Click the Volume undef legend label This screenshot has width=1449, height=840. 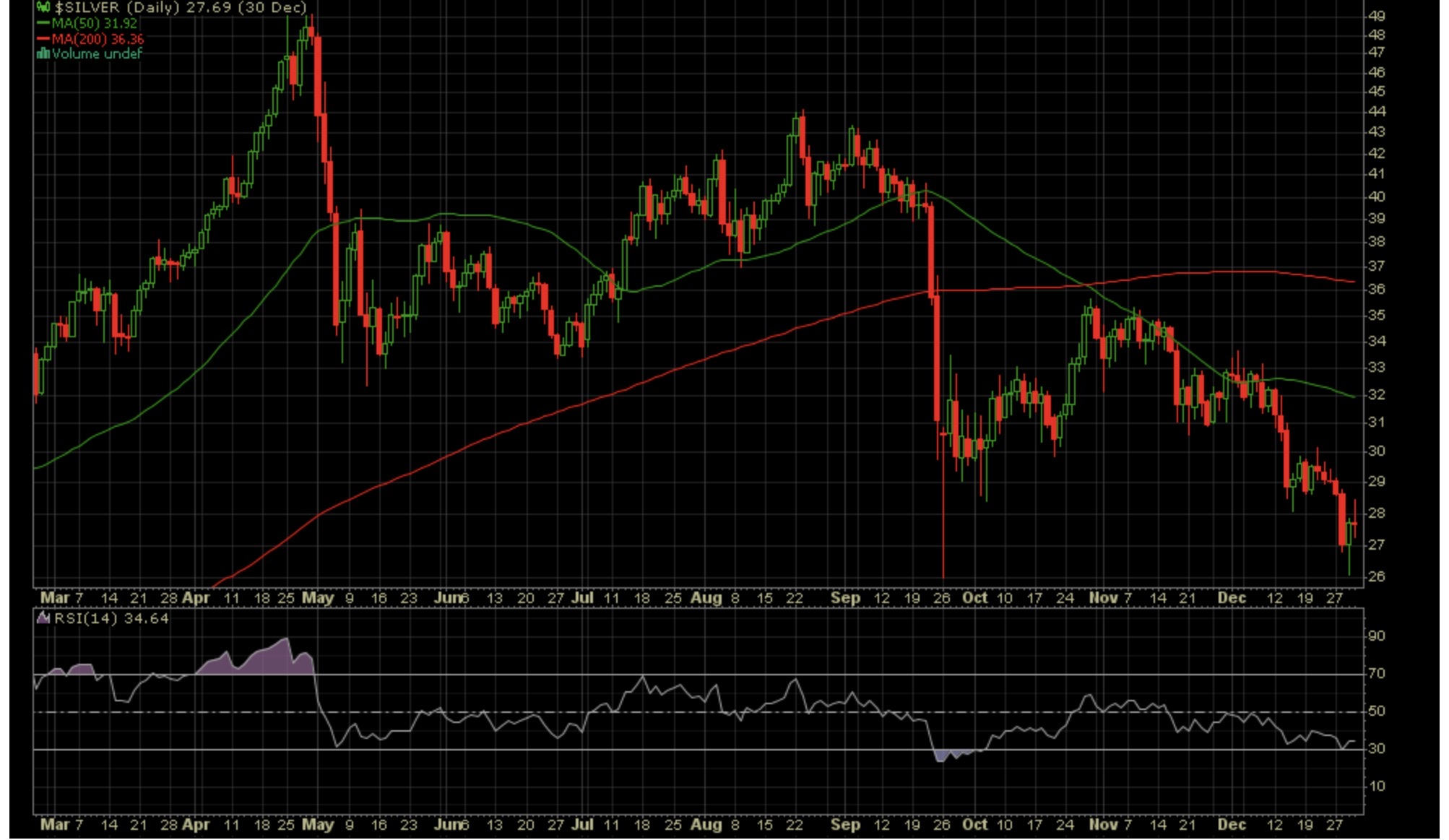(x=97, y=53)
